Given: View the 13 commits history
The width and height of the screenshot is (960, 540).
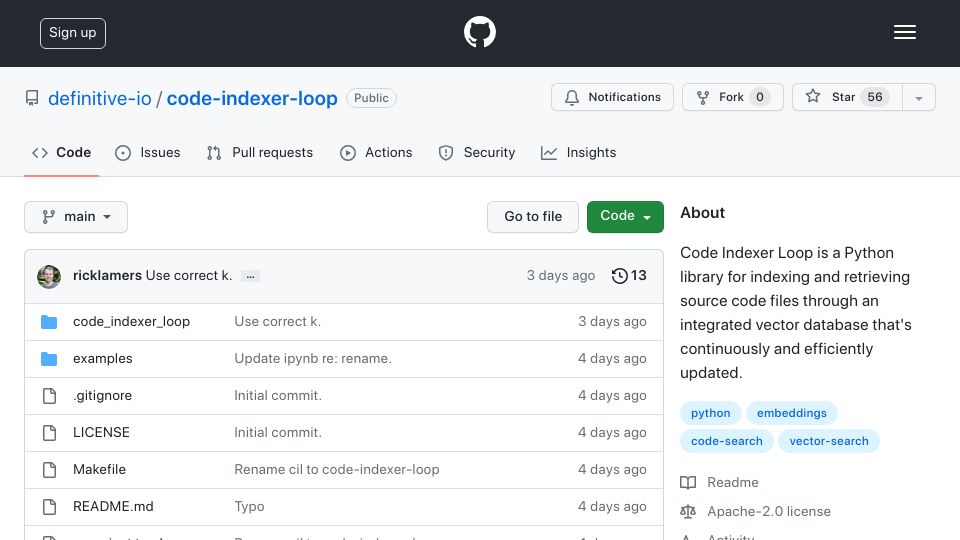Looking at the screenshot, I should 629,276.
